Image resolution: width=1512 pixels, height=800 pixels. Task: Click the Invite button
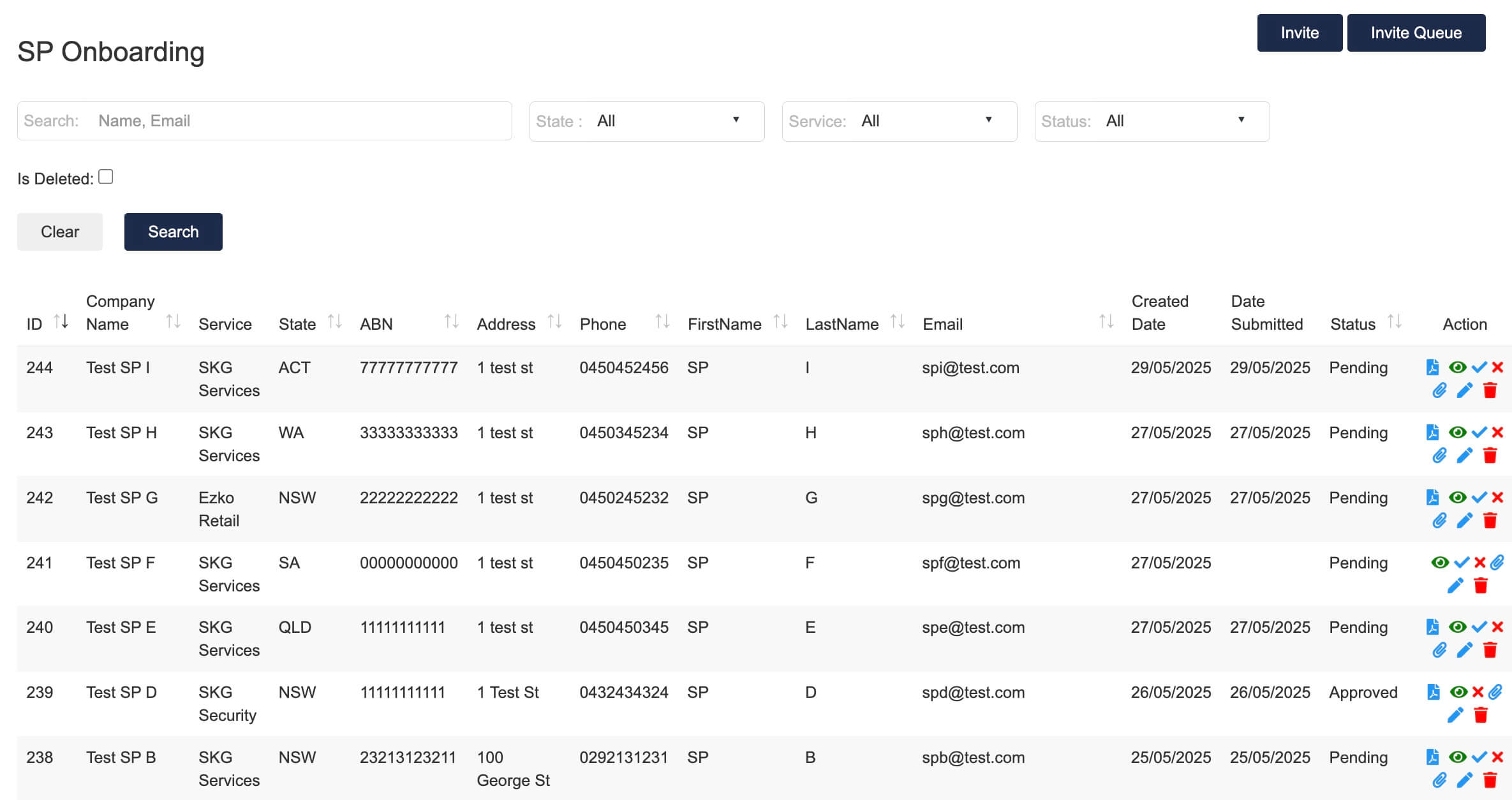pyautogui.click(x=1300, y=33)
